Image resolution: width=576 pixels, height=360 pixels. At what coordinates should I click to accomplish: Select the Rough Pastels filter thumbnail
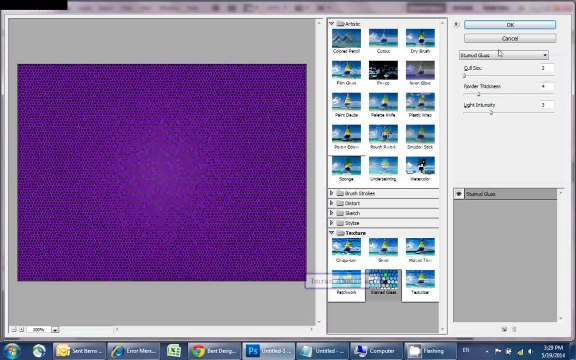click(383, 134)
